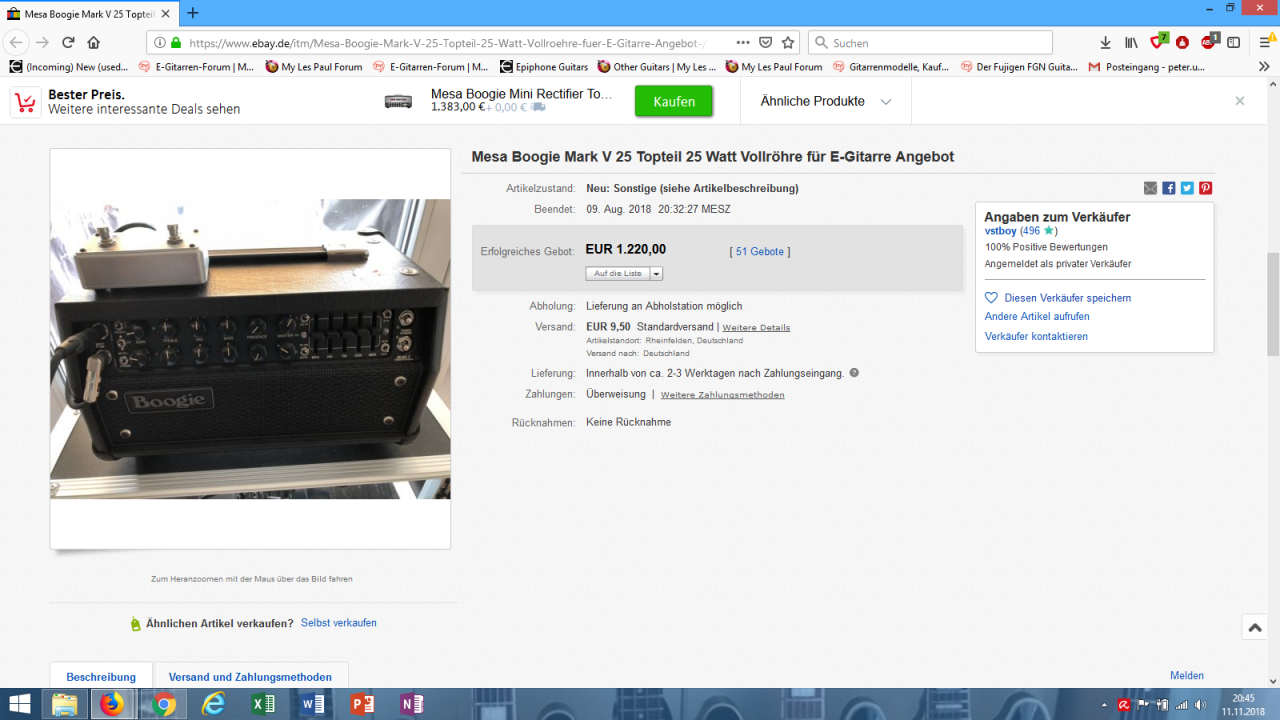Click the Melden report link
The image size is (1280, 720).
[x=1187, y=676]
